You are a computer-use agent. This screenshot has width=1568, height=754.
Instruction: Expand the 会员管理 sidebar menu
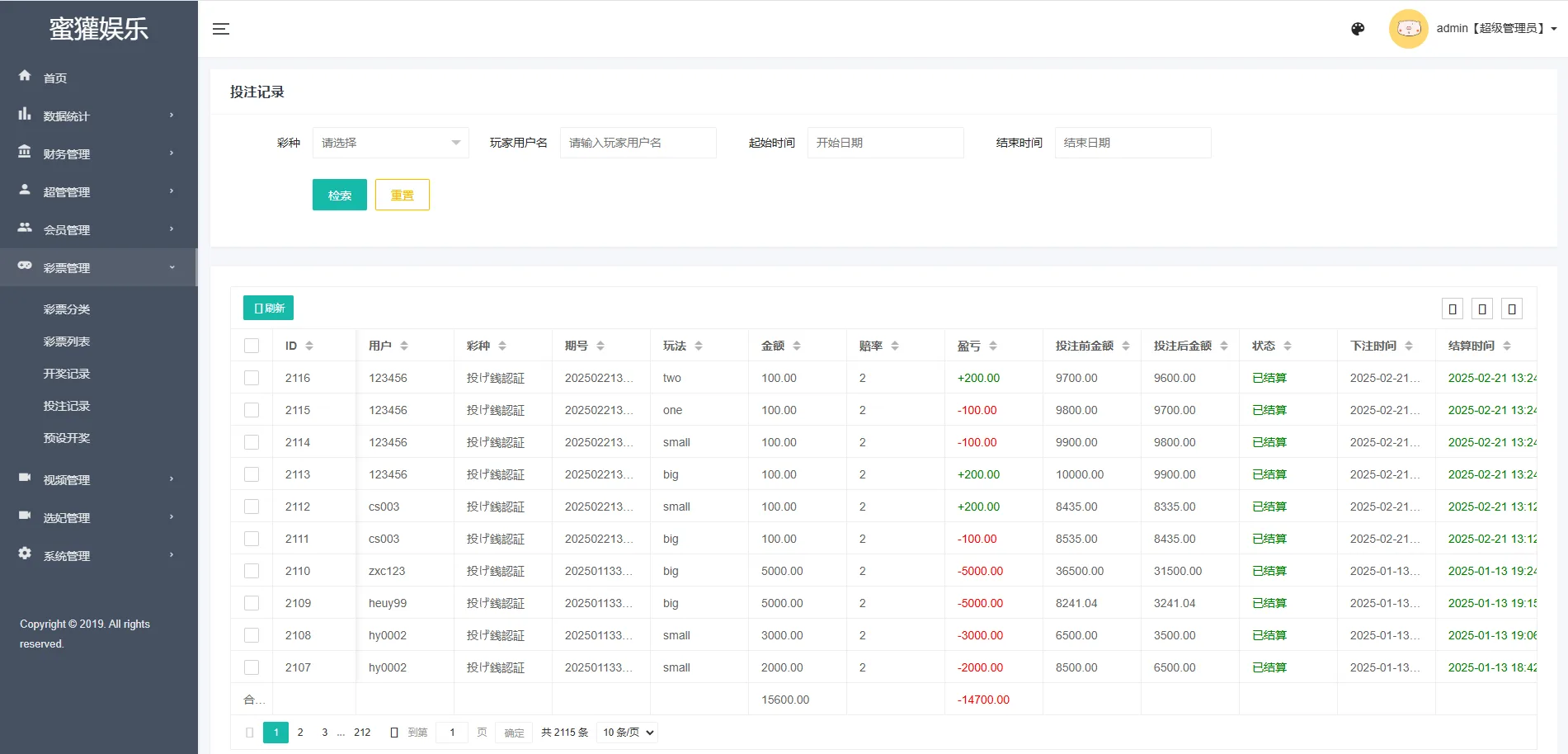98,229
